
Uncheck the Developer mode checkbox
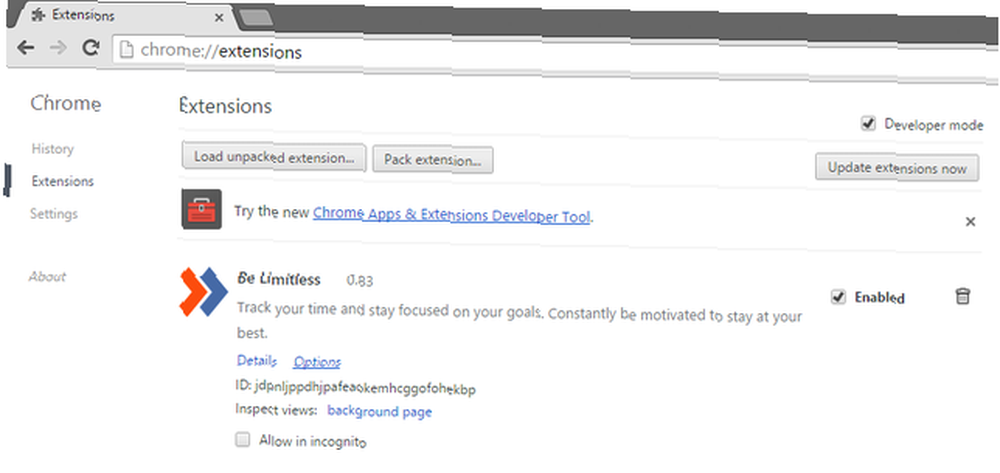[868, 124]
